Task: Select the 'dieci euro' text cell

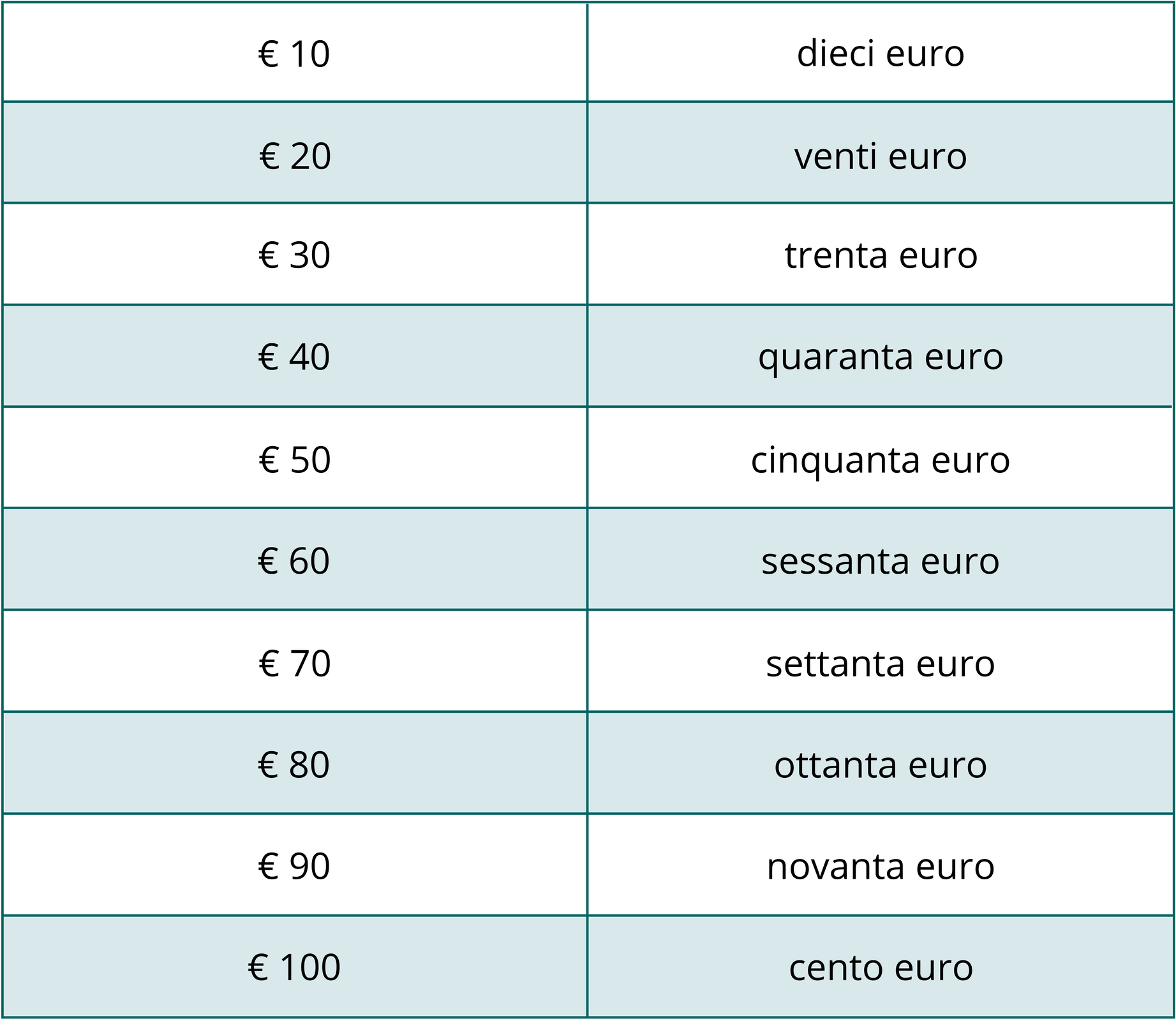Action: 880,54
